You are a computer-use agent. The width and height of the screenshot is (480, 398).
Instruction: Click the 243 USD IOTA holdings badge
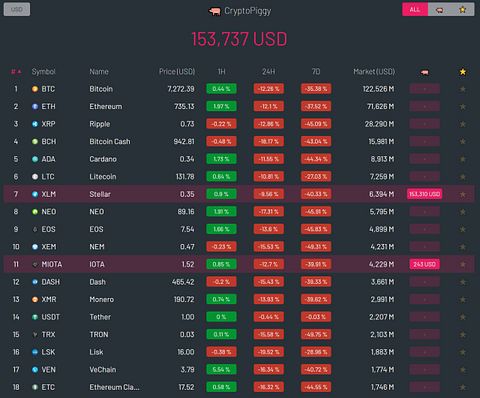pos(424,264)
